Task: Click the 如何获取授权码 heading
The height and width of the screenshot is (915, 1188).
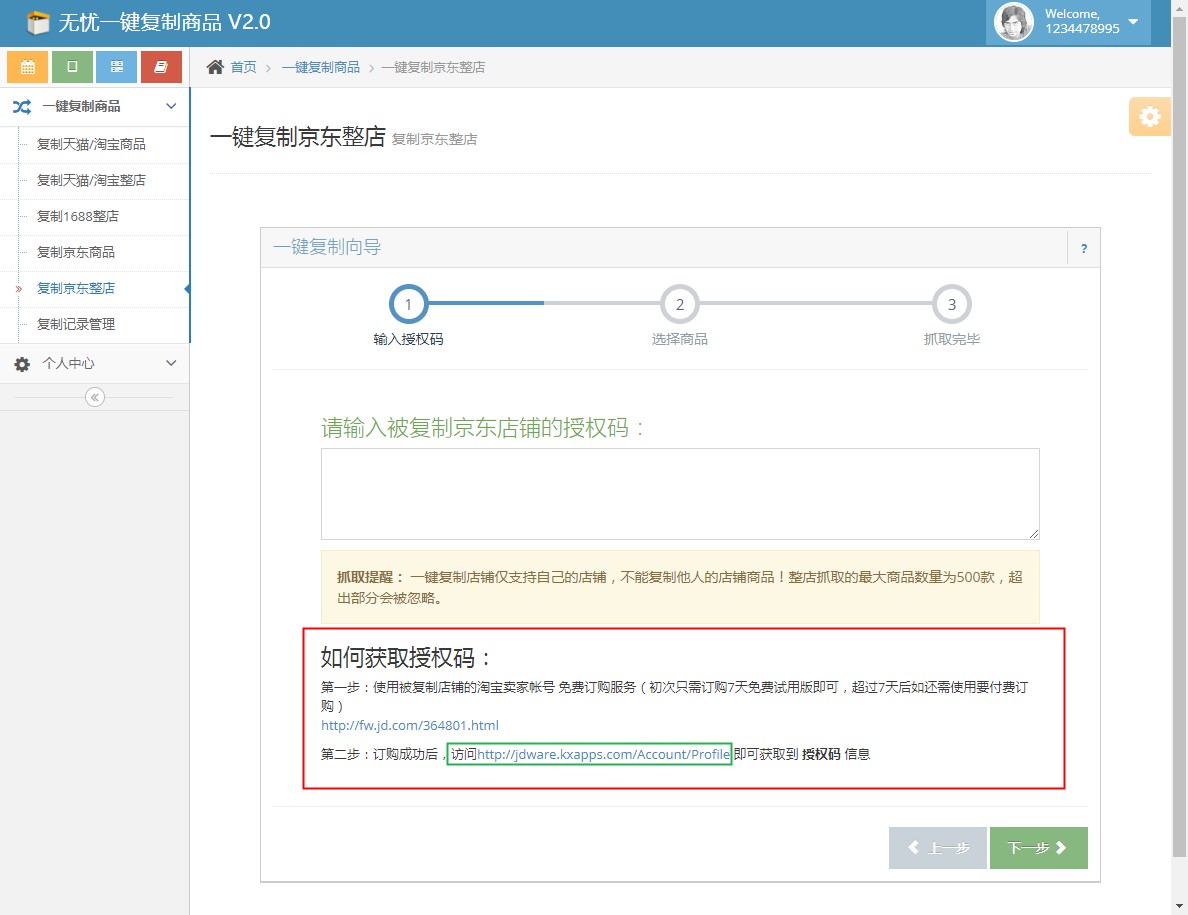Action: coord(405,657)
